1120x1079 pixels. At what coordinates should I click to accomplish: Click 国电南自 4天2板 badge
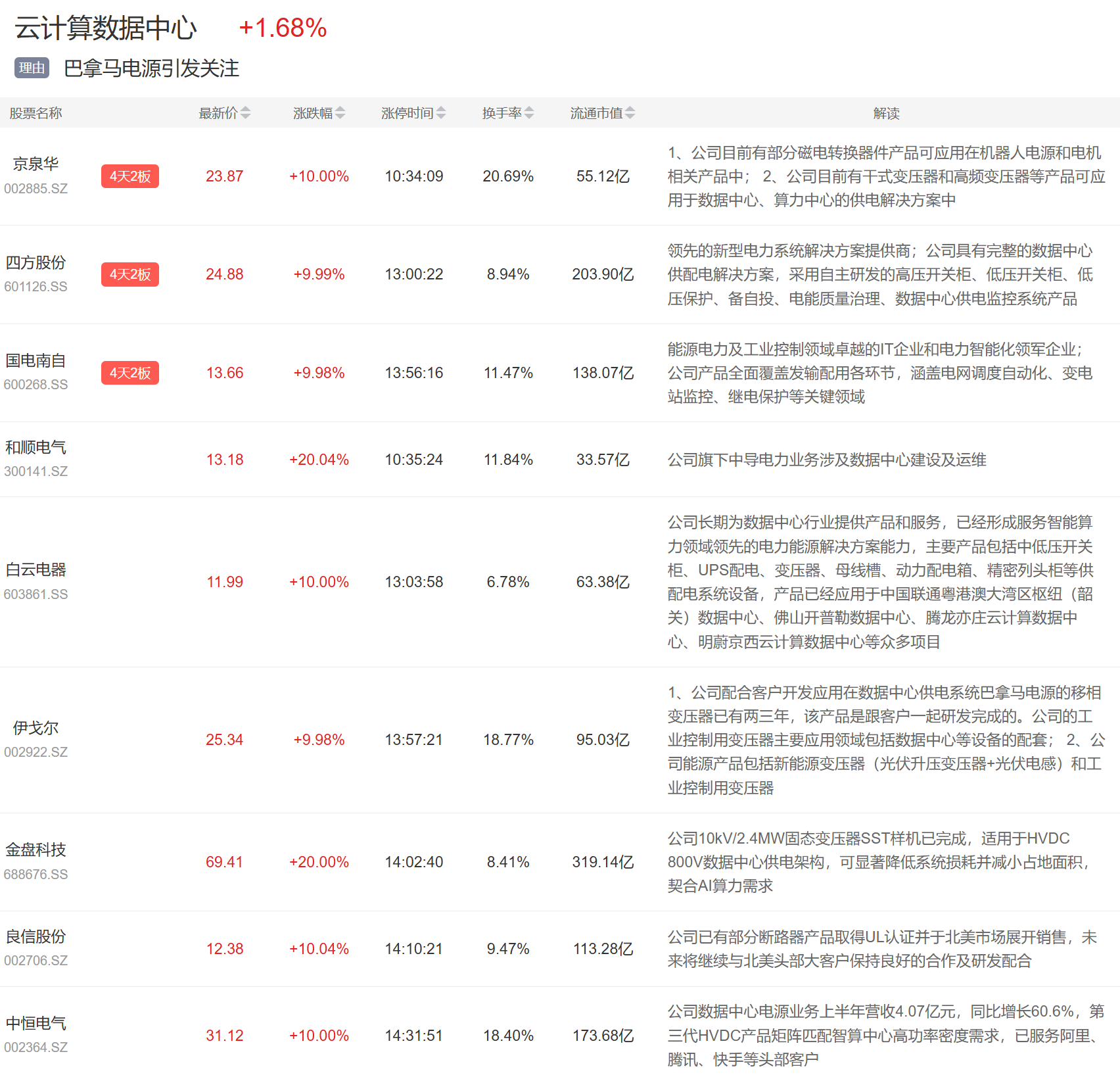point(129,373)
